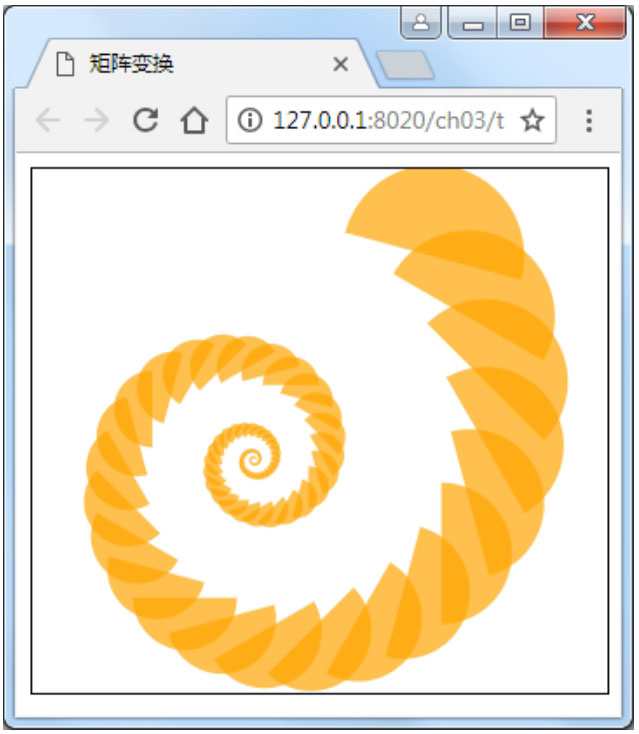The height and width of the screenshot is (734, 639).
Task: Go to the home page icon
Action: click(x=194, y=120)
